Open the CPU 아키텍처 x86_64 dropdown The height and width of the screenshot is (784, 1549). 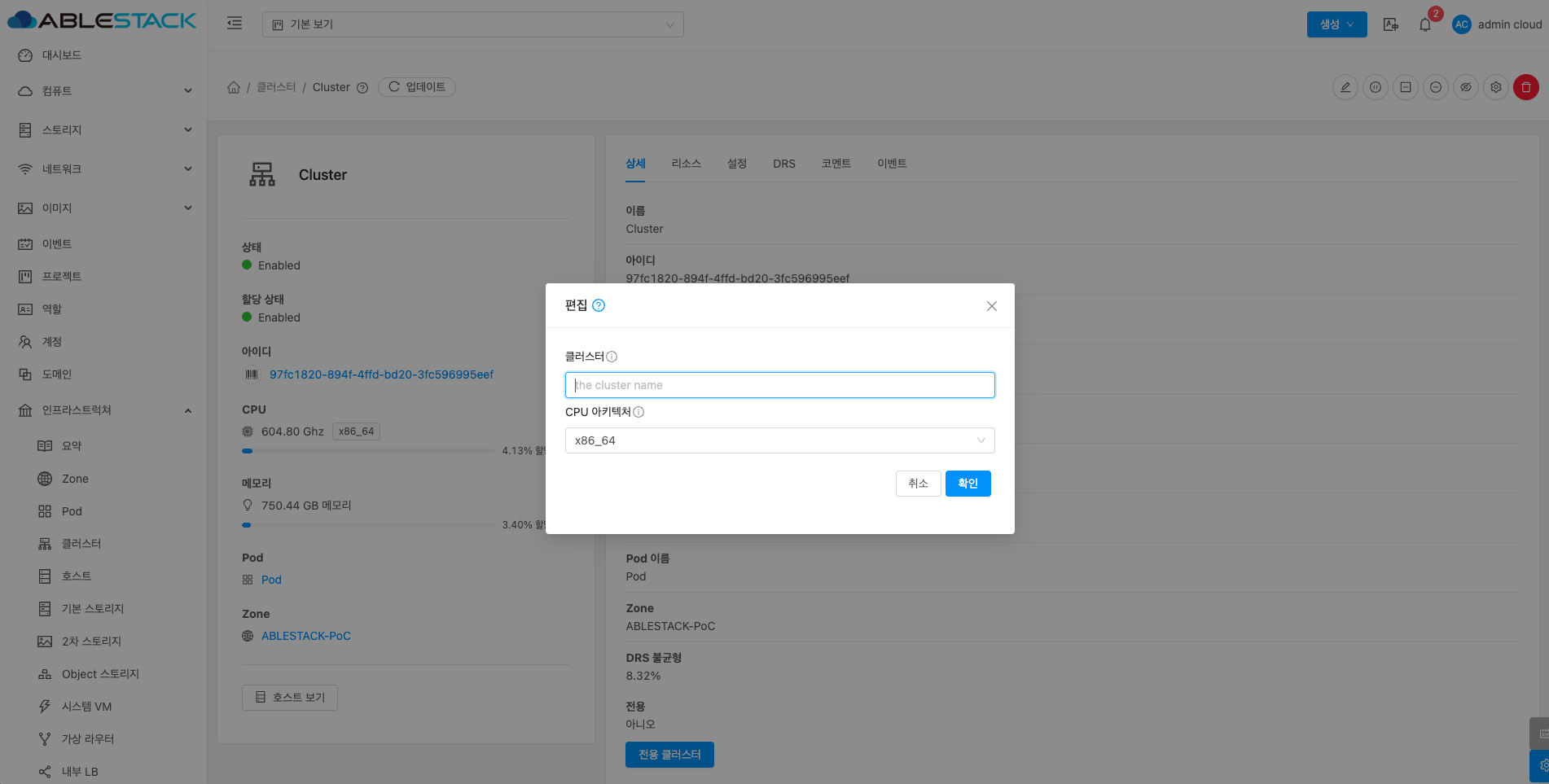point(779,440)
